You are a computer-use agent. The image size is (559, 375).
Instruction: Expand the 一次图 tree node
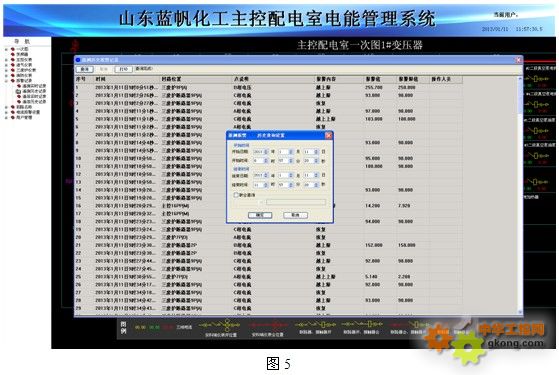(x=6, y=49)
